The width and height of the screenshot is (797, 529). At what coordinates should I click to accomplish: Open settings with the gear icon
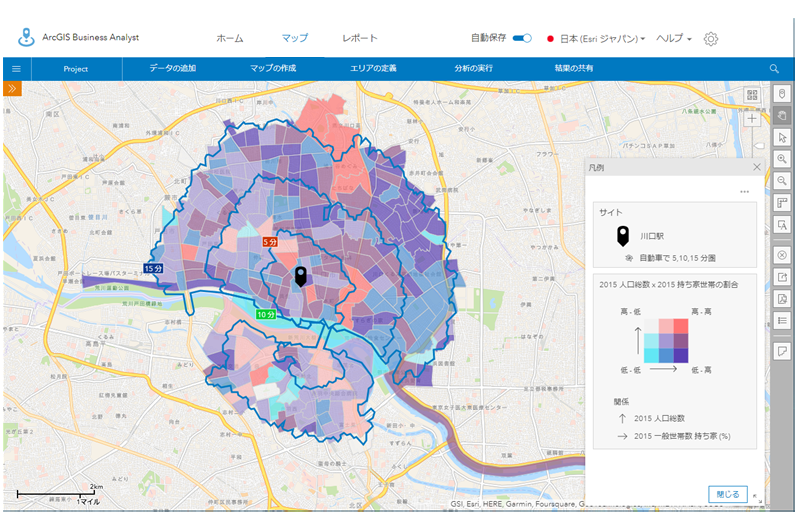click(711, 39)
